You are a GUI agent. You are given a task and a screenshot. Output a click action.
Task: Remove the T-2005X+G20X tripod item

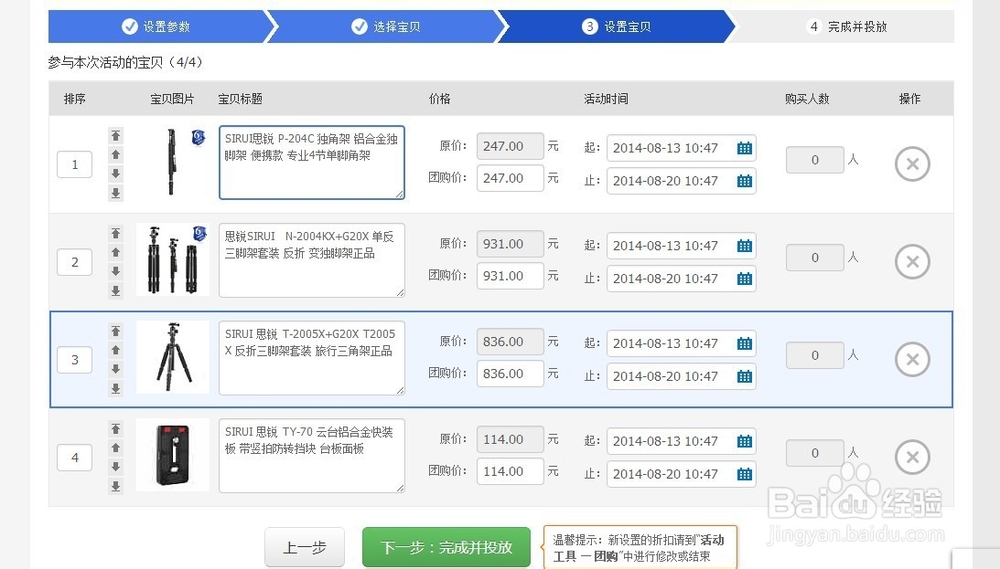point(913,359)
